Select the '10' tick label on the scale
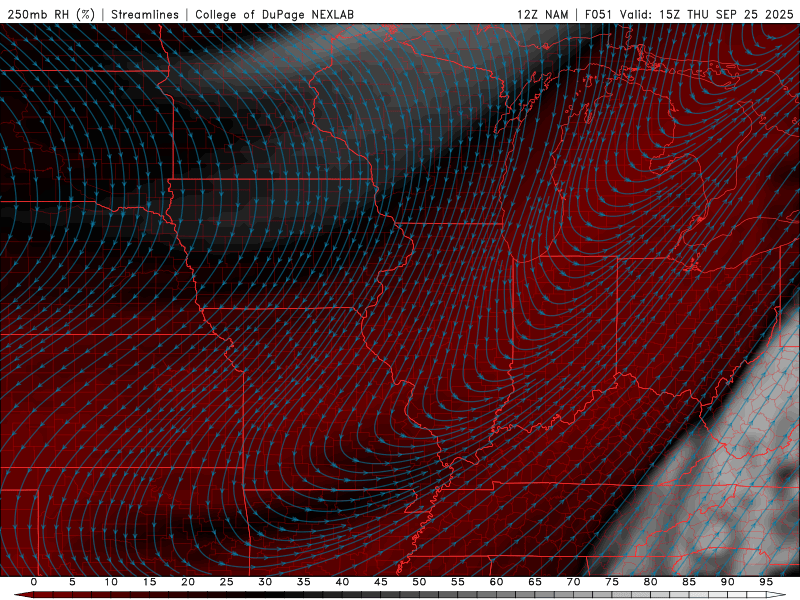This screenshot has height=600, width=800. tap(111, 582)
